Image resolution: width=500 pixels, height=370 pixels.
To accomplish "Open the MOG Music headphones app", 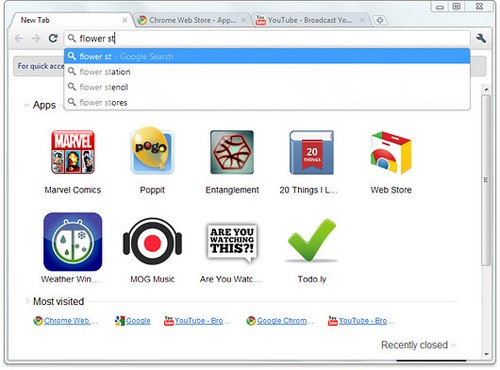I will (x=152, y=242).
